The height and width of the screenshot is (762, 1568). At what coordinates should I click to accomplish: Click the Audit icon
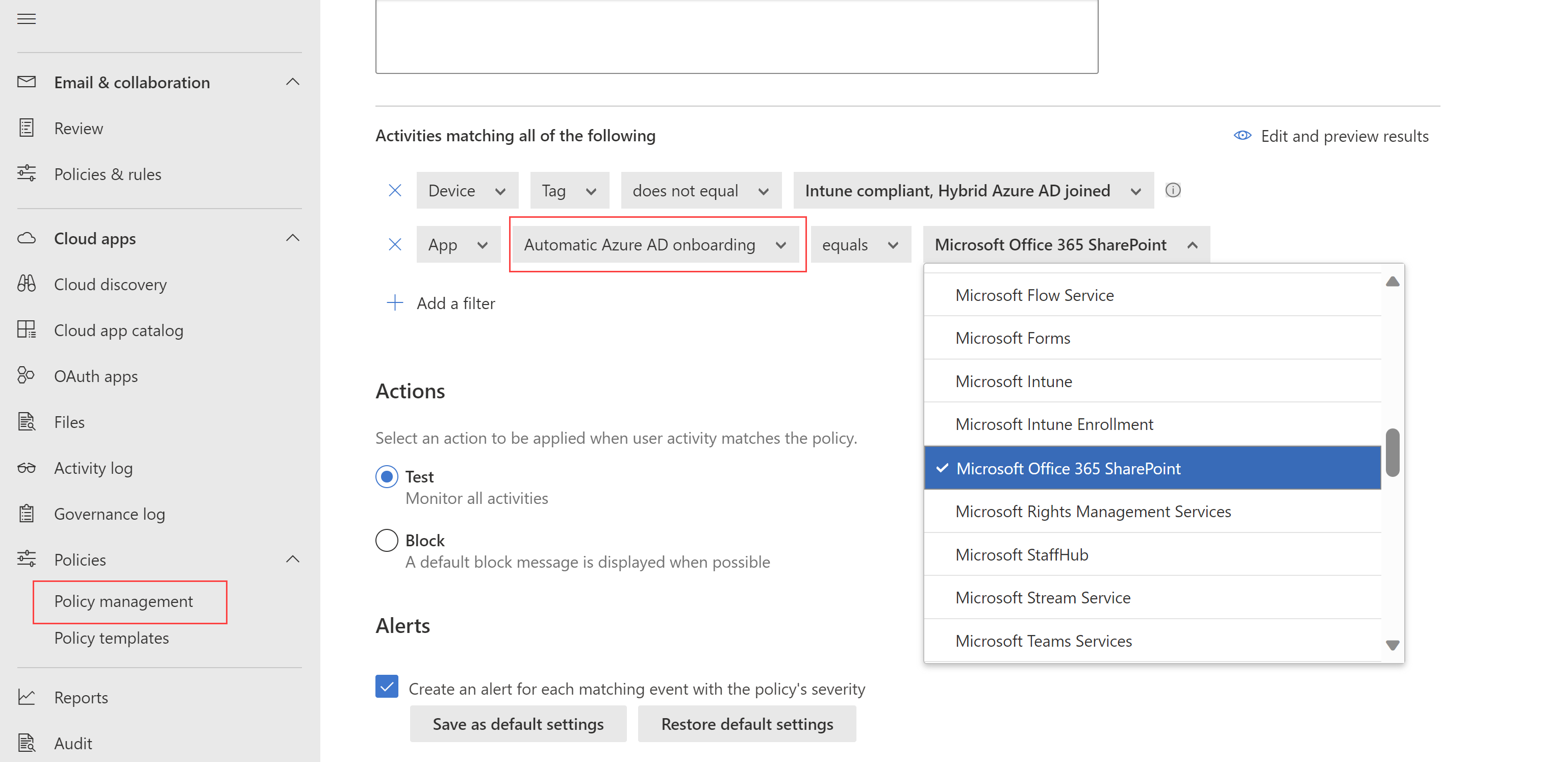[27, 742]
